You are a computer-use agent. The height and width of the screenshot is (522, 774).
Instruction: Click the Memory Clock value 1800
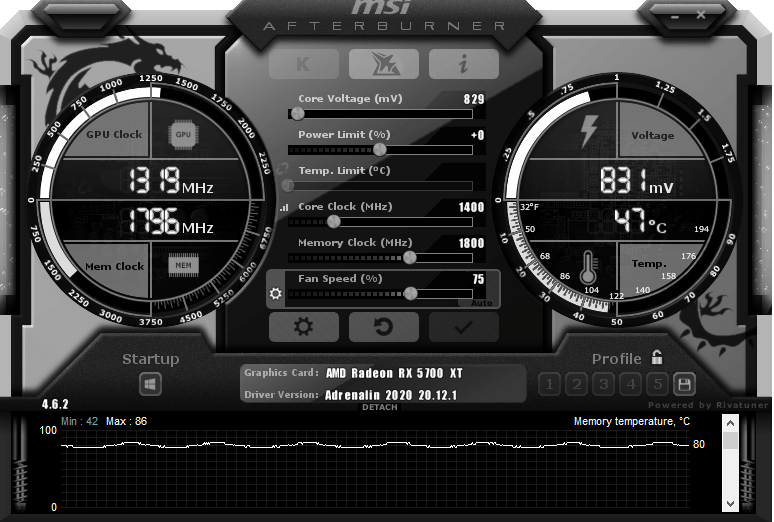point(471,243)
